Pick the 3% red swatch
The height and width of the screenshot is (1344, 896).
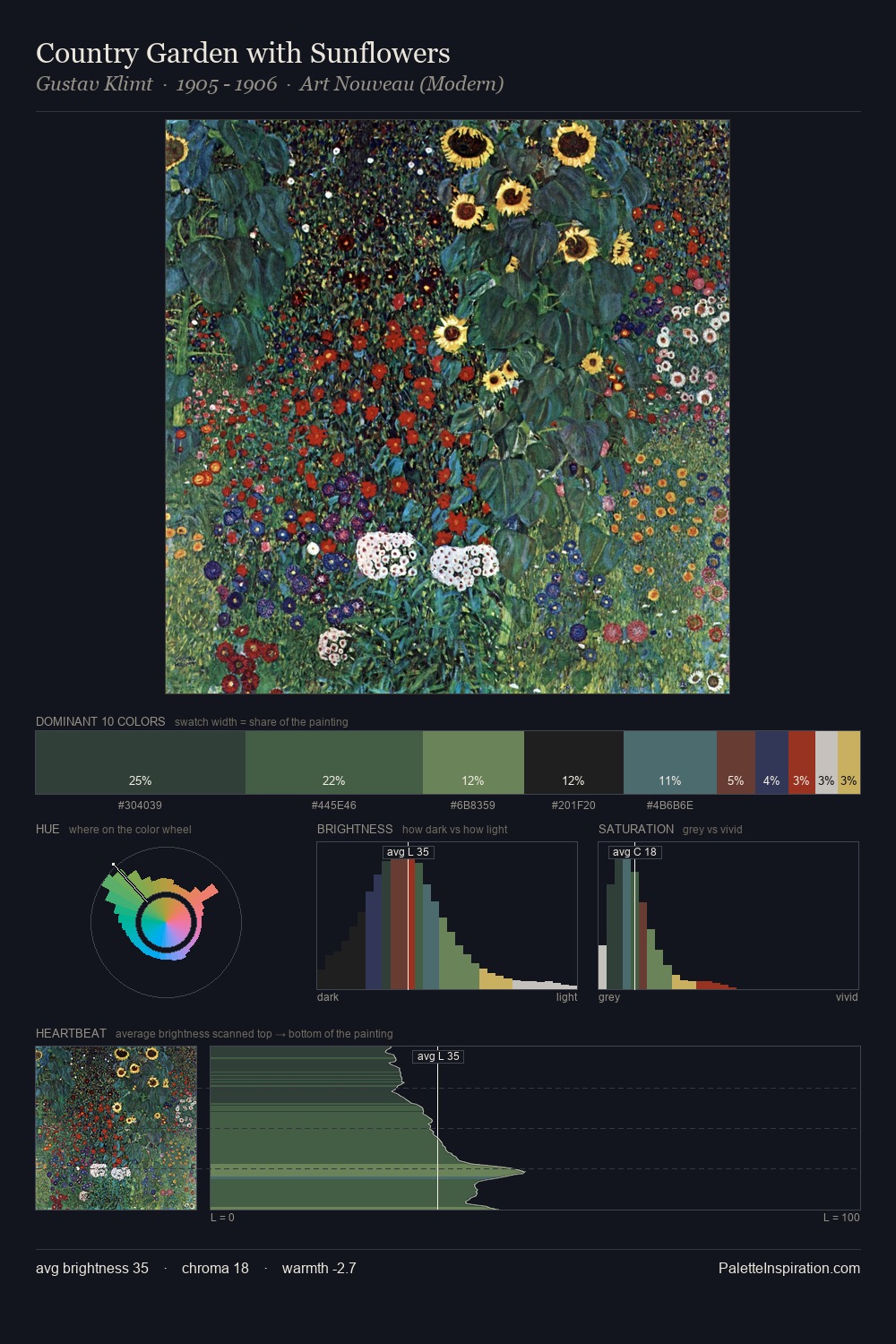click(x=802, y=762)
